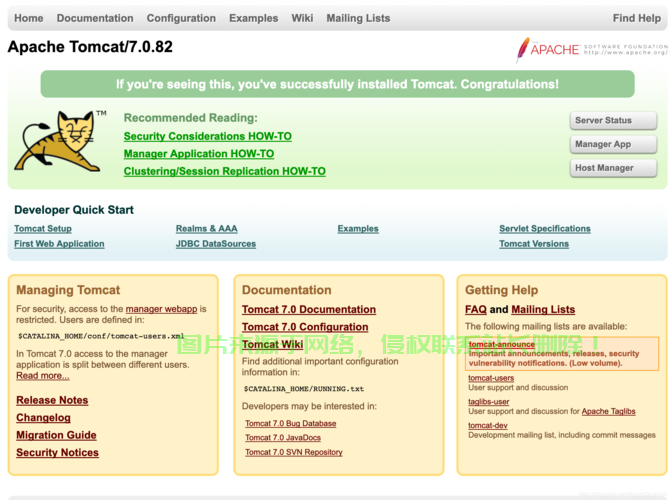Open the Configuration navigation item

click(x=181, y=18)
